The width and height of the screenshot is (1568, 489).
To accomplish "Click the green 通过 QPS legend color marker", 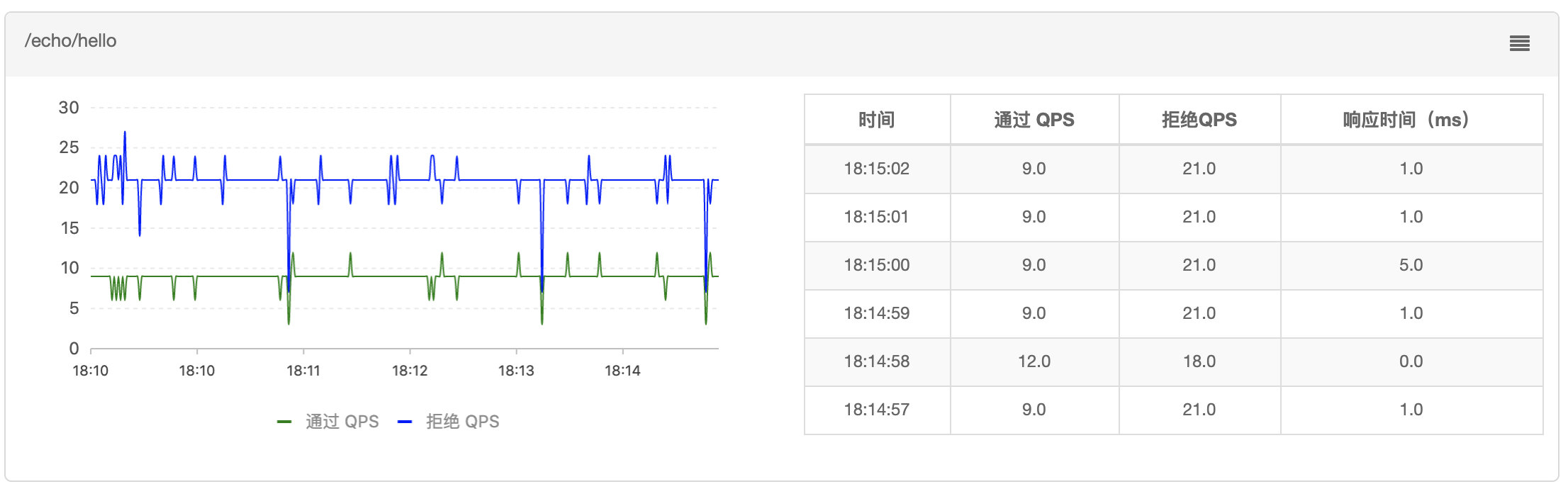I will click(x=284, y=422).
